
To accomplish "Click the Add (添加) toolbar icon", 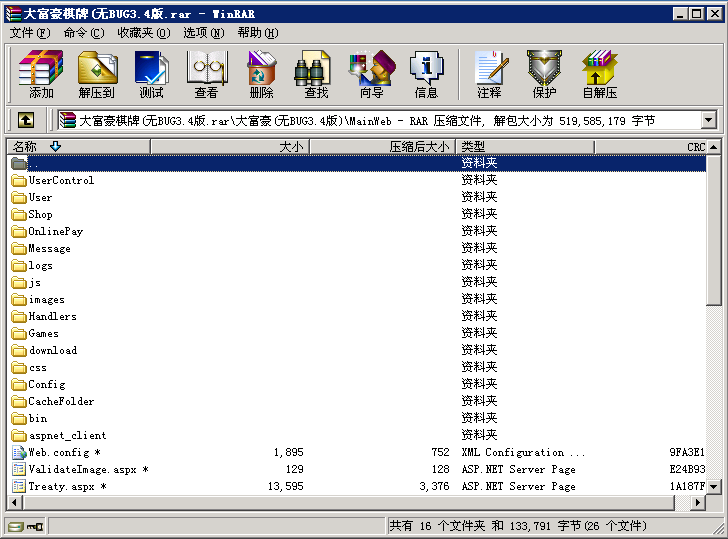I will point(41,74).
